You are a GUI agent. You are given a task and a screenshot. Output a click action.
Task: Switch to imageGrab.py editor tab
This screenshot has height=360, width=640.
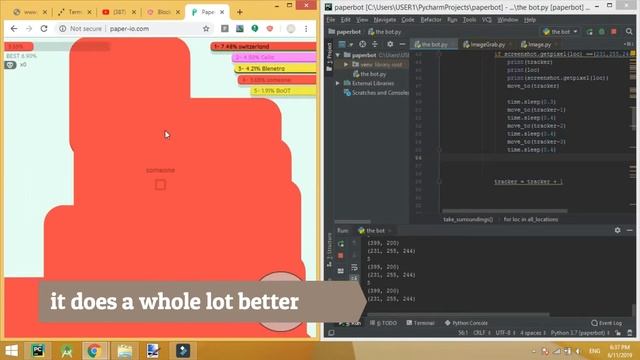(485, 44)
